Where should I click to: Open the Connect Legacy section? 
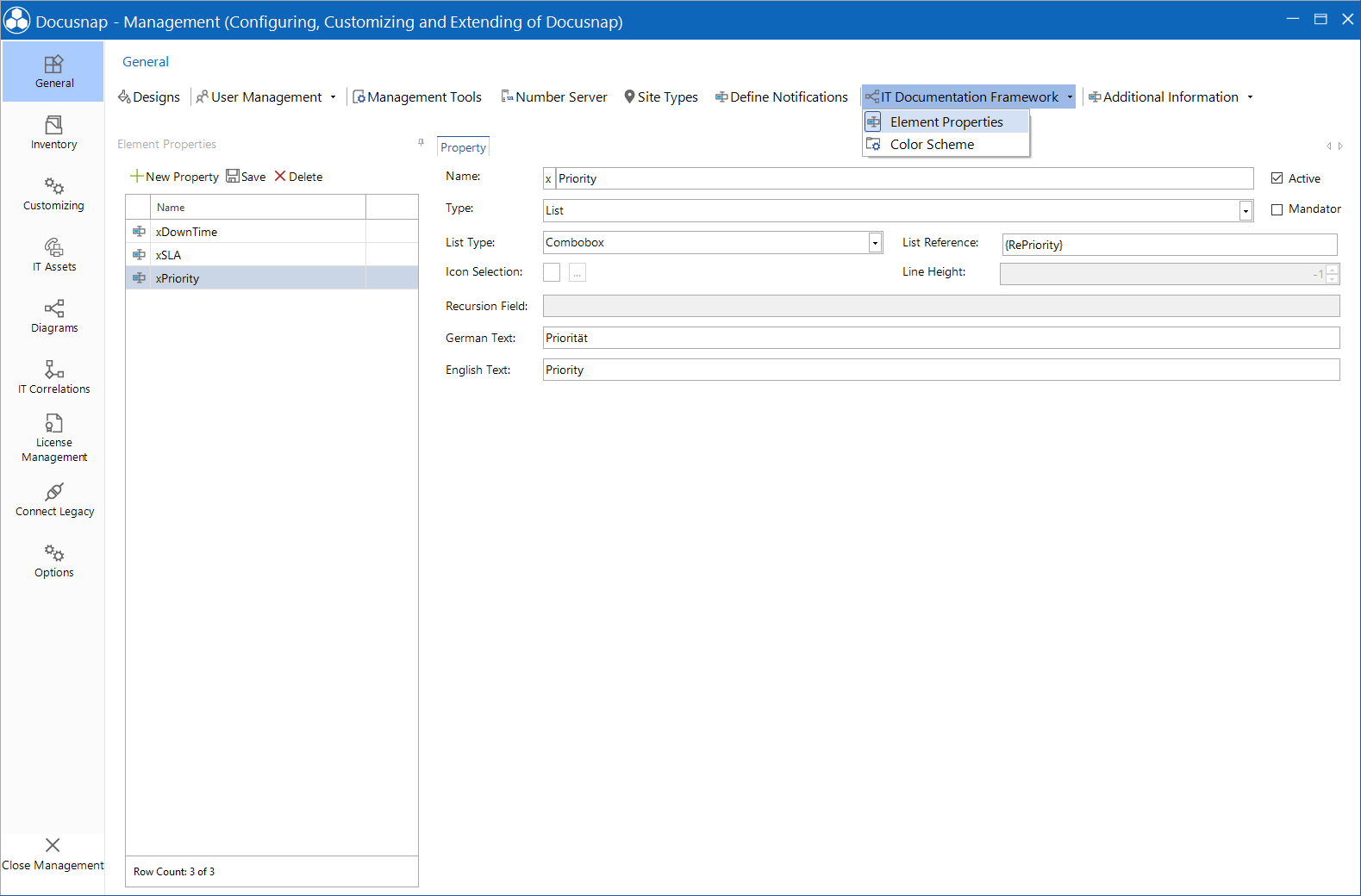(x=53, y=500)
